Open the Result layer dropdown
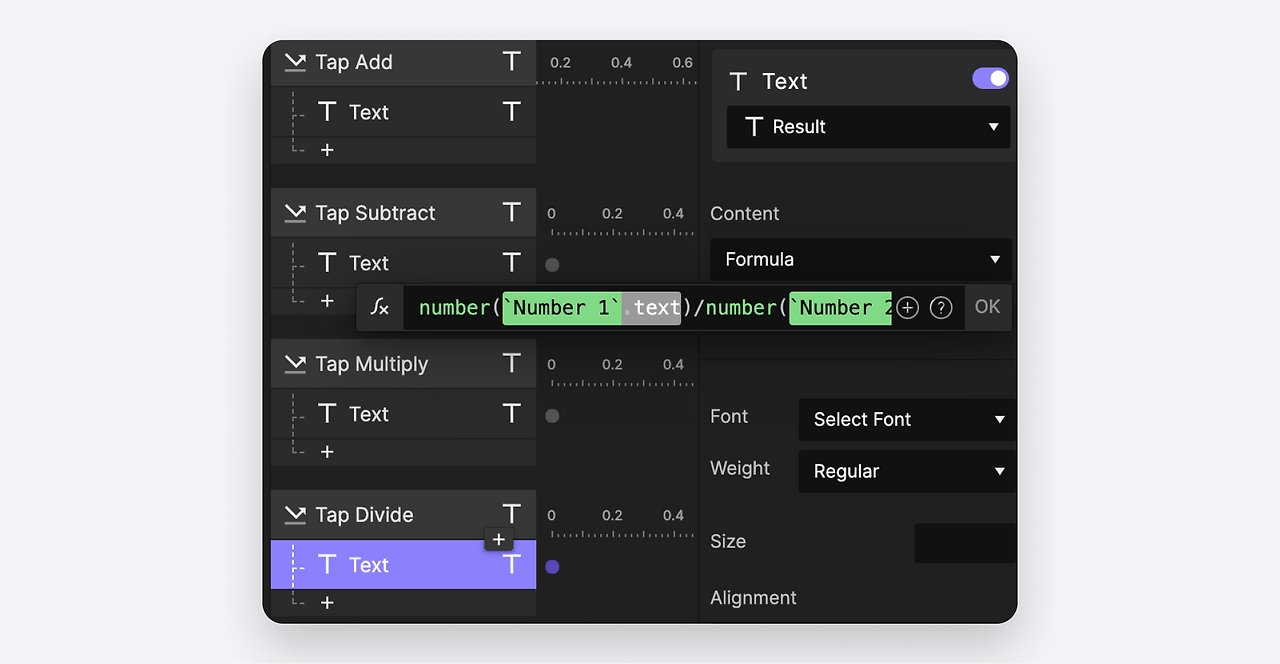This screenshot has height=664, width=1280. tap(868, 127)
